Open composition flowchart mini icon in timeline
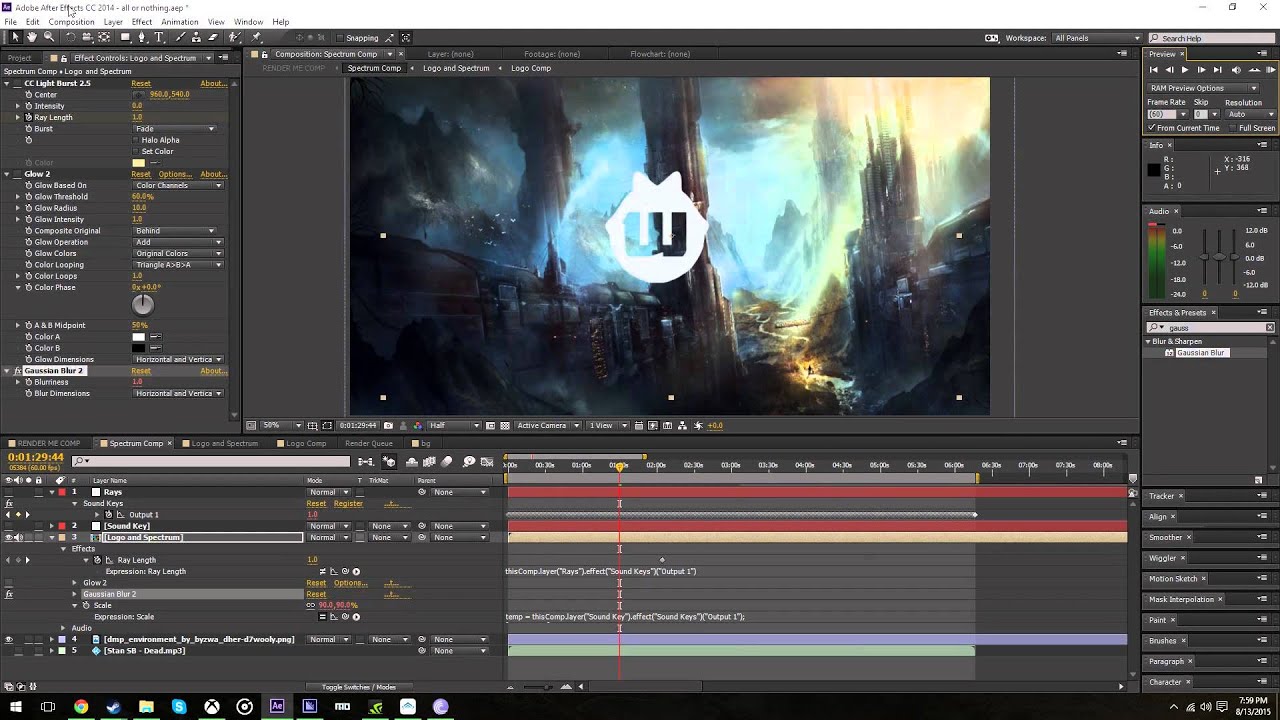Viewport: 1280px width, 720px height. [x=366, y=461]
